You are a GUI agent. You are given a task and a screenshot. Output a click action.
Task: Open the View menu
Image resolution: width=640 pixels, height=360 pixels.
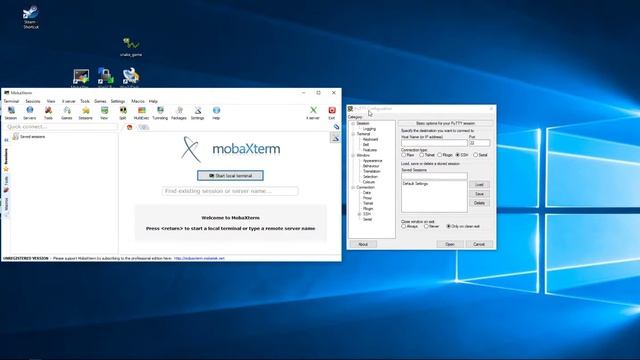[x=51, y=101]
